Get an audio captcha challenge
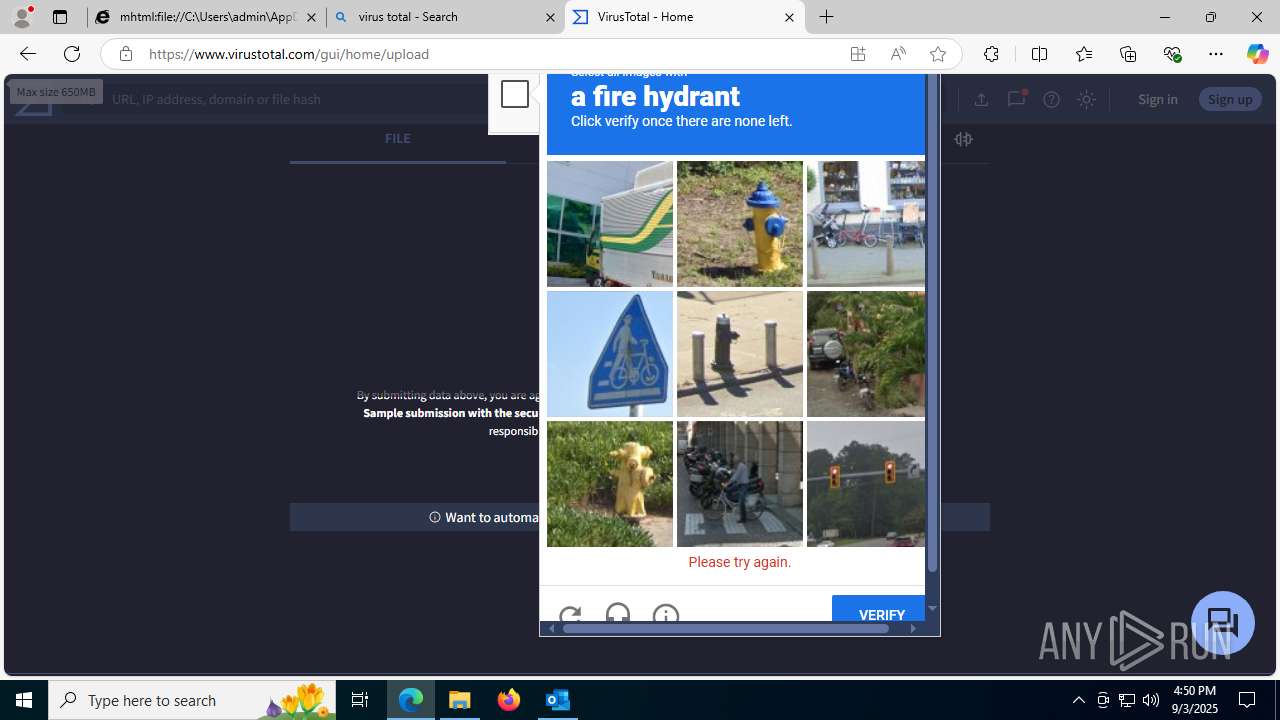Screen dimensions: 1280x720 point(618,615)
